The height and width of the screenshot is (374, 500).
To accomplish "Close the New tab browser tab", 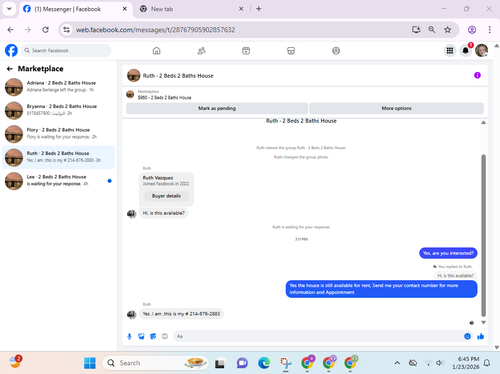I will tap(241, 9).
